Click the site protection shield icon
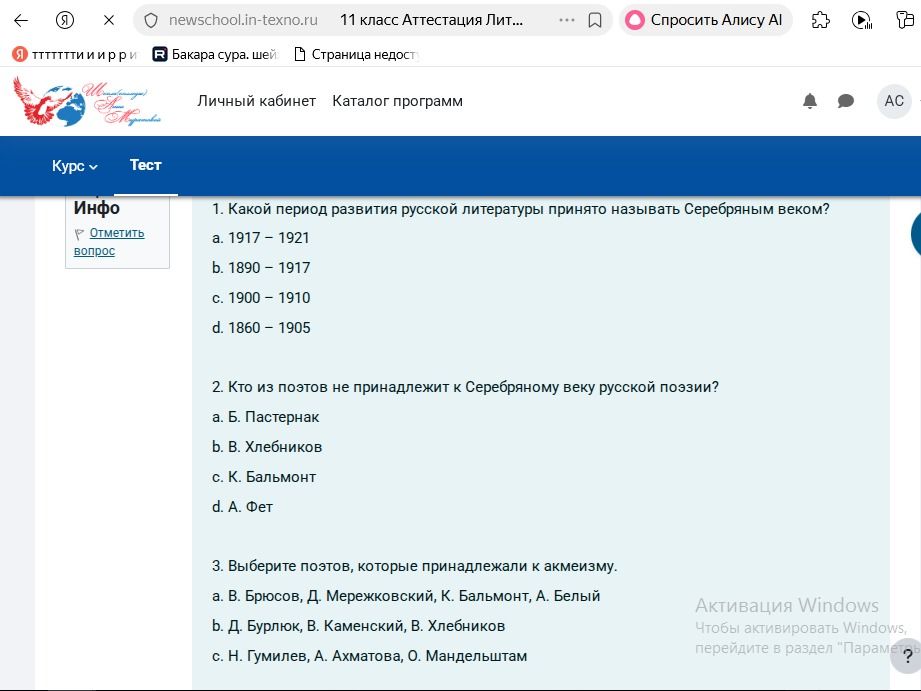 click(x=151, y=21)
